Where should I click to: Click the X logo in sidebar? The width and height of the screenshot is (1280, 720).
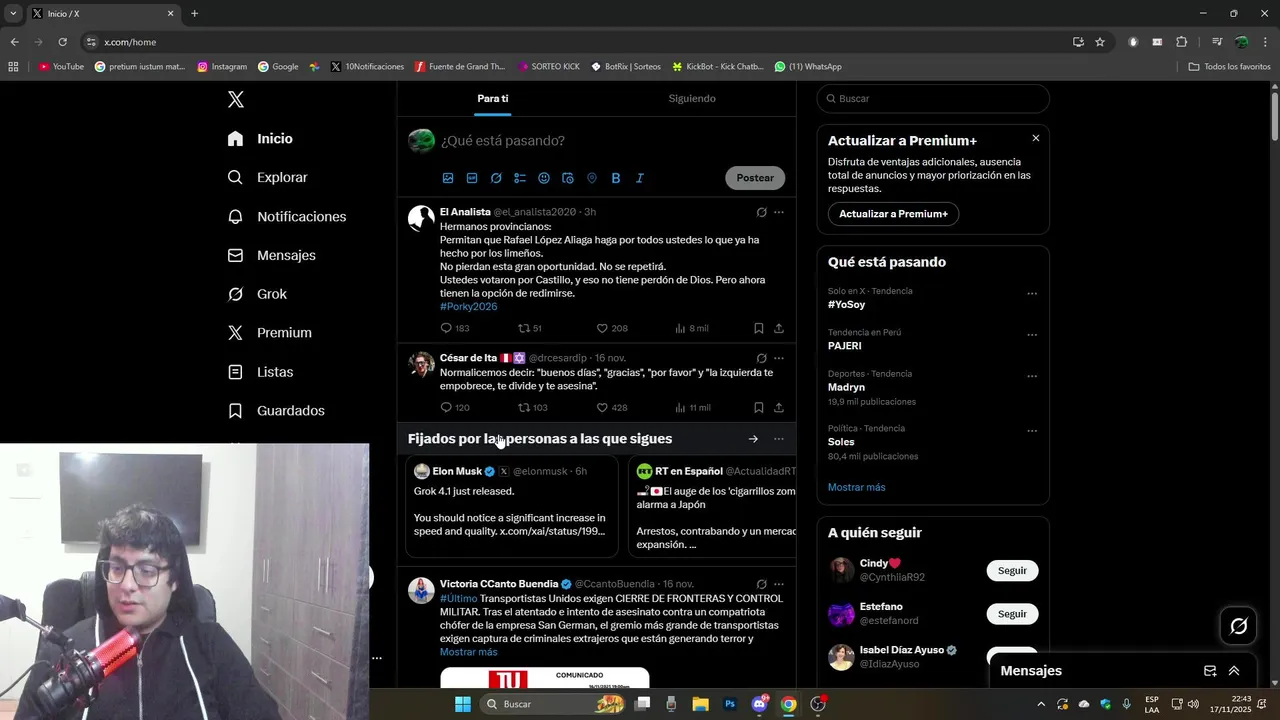tap(236, 99)
